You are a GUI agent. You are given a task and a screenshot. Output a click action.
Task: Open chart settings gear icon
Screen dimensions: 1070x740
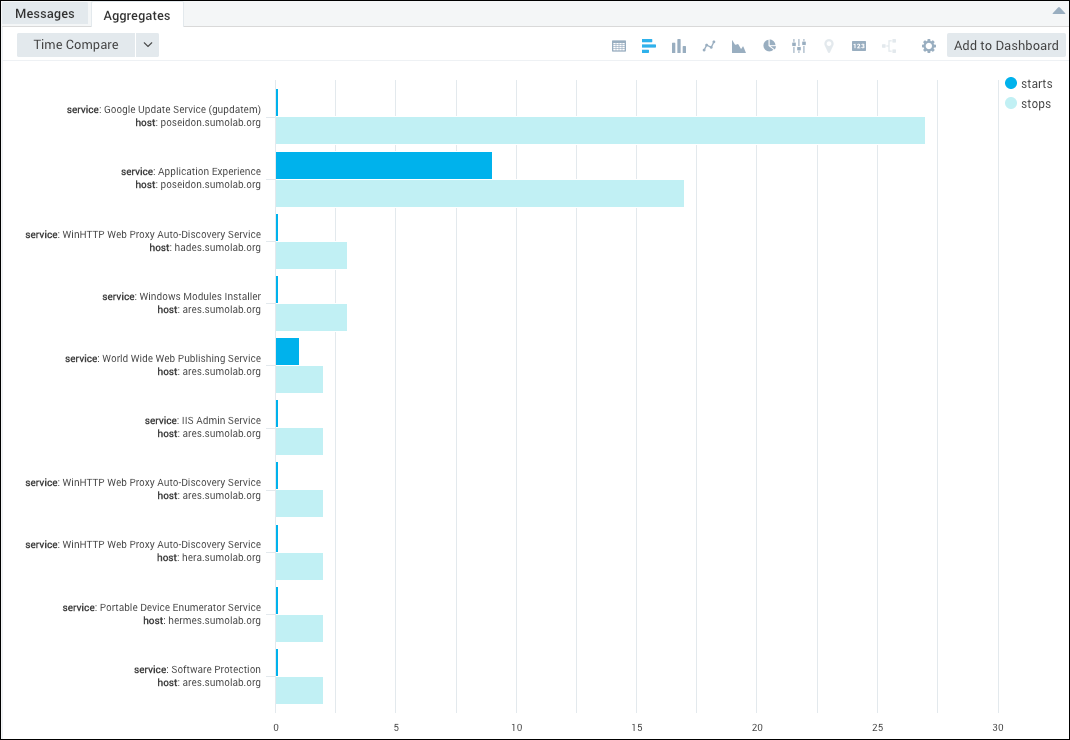[x=929, y=46]
